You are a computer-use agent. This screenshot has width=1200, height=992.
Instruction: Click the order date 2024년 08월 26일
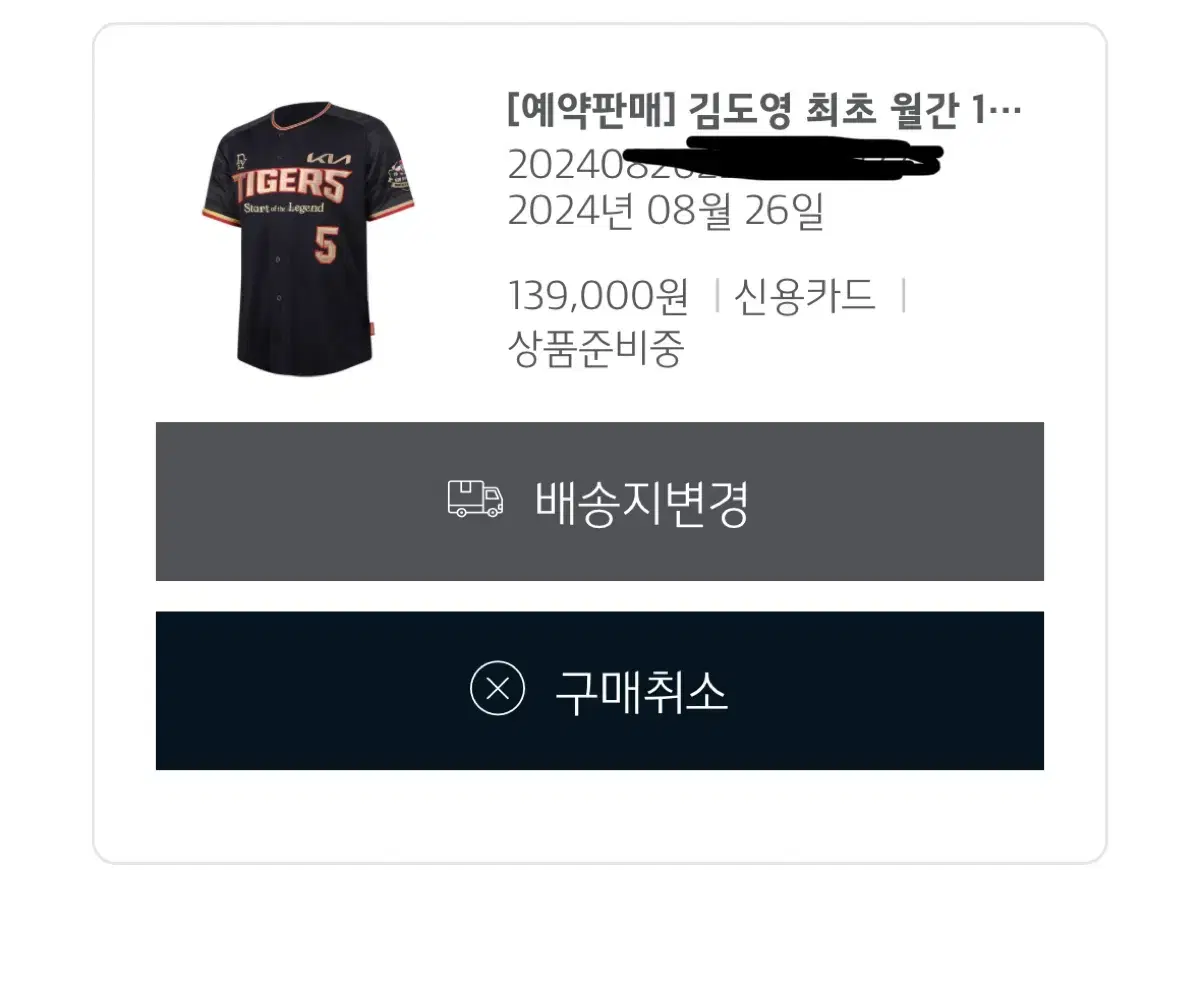point(666,211)
